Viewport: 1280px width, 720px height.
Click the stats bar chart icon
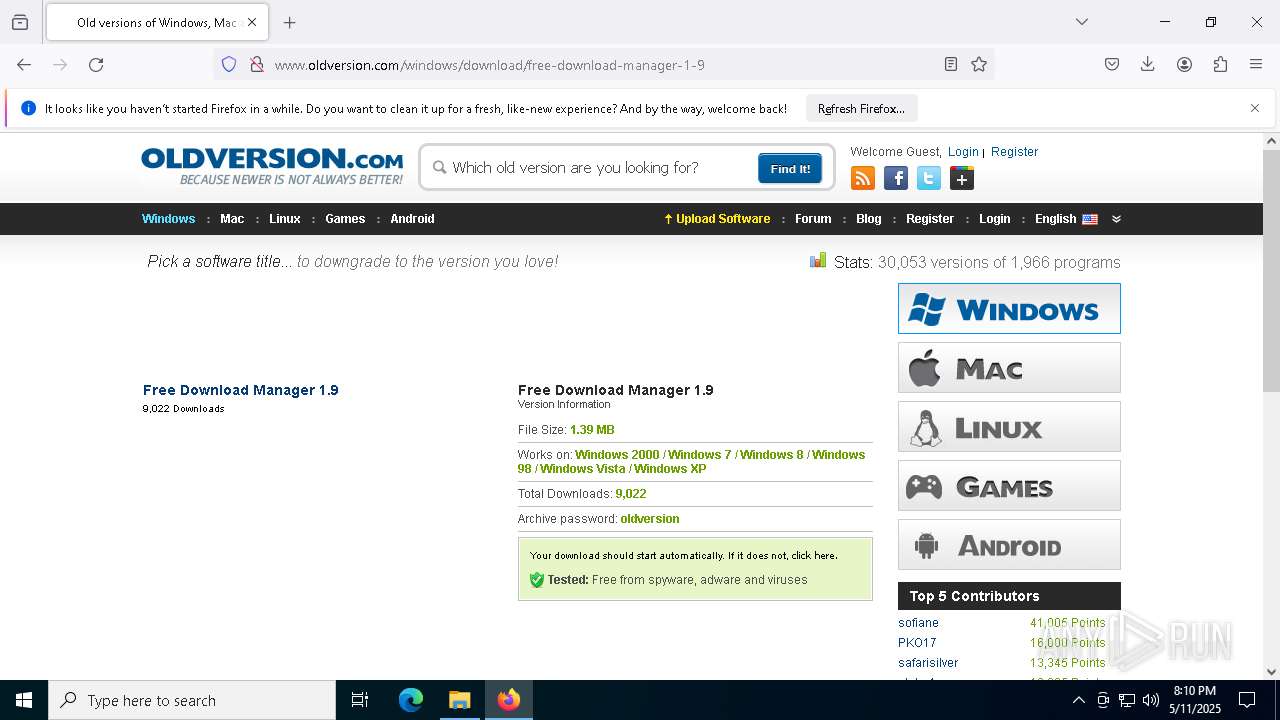tap(818, 261)
